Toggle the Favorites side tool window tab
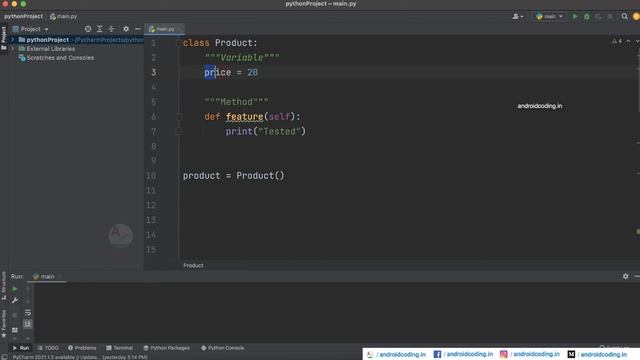The height and width of the screenshot is (360, 640). pyautogui.click(x=4, y=323)
